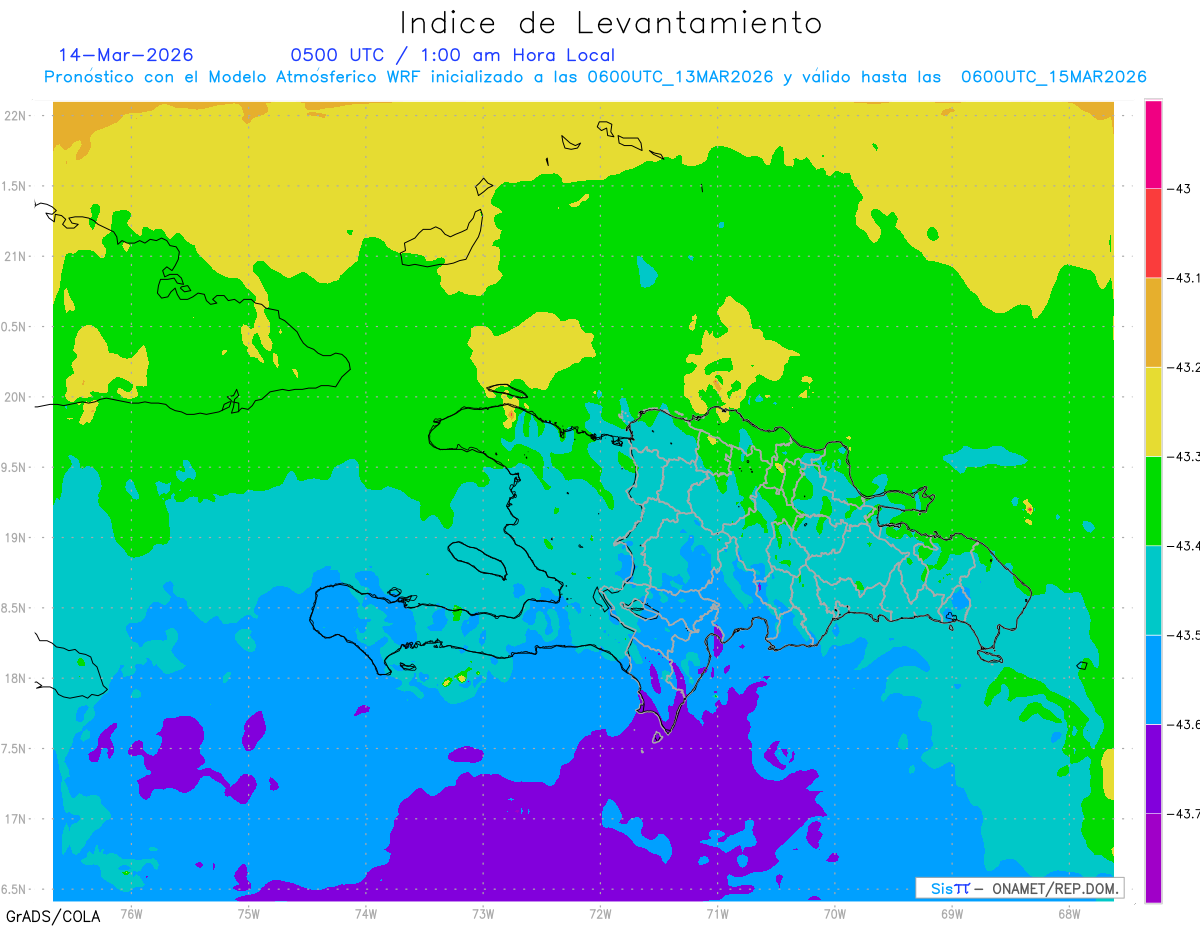Click the 'GrADS/COLA' label
Viewport: 1200px width, 927px height.
point(53,916)
